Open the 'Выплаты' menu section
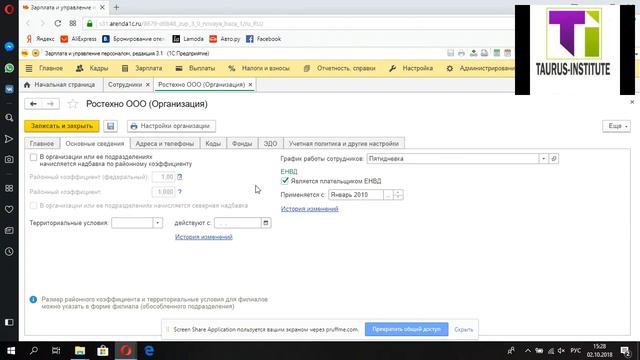Image resolution: width=640 pixels, height=360 pixels. click(x=196, y=69)
